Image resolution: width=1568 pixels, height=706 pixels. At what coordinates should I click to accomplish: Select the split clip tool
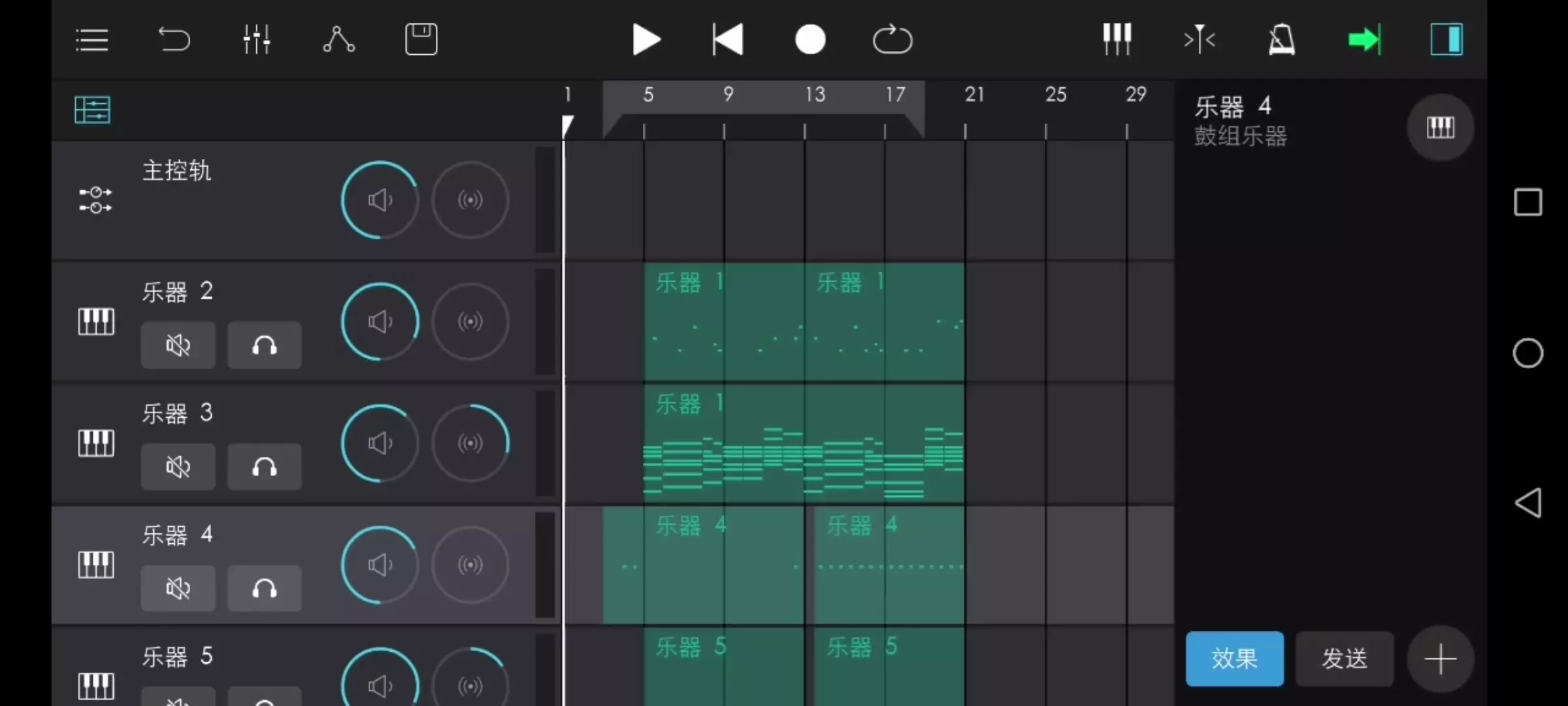point(1199,40)
